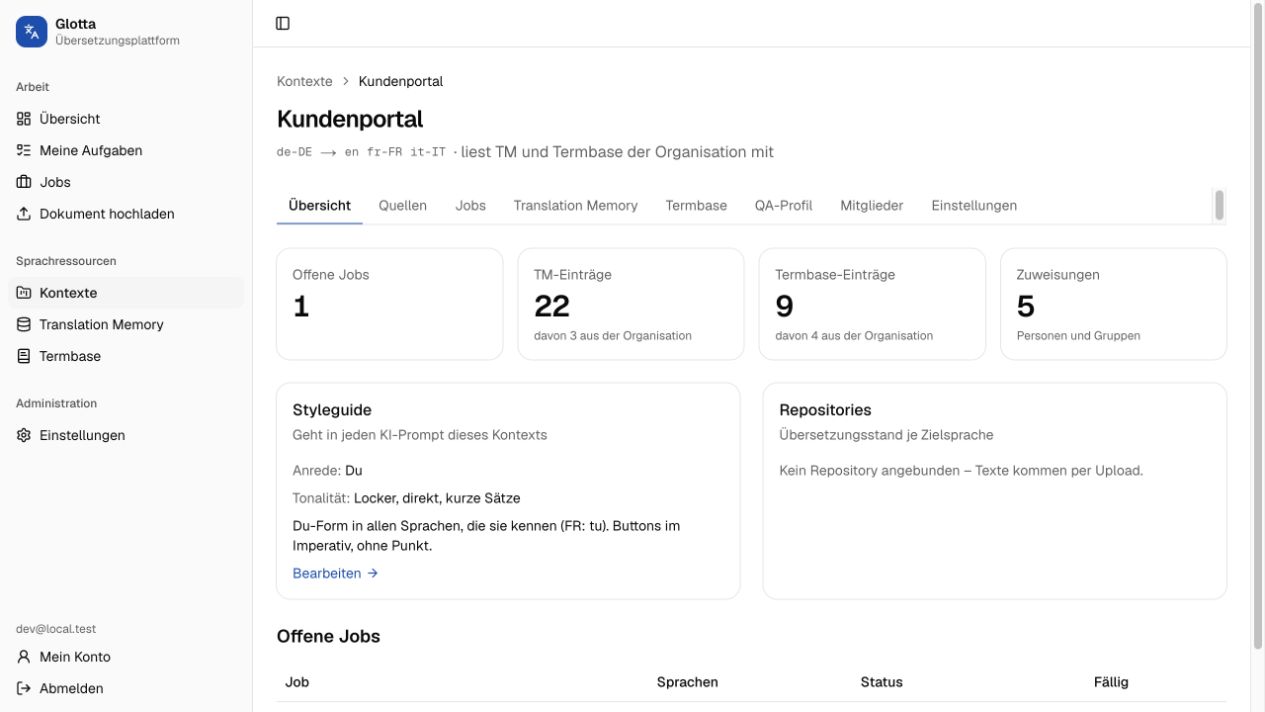Image resolution: width=1265 pixels, height=712 pixels.
Task: Click the Termbase-Einträge stat card
Action: point(872,304)
